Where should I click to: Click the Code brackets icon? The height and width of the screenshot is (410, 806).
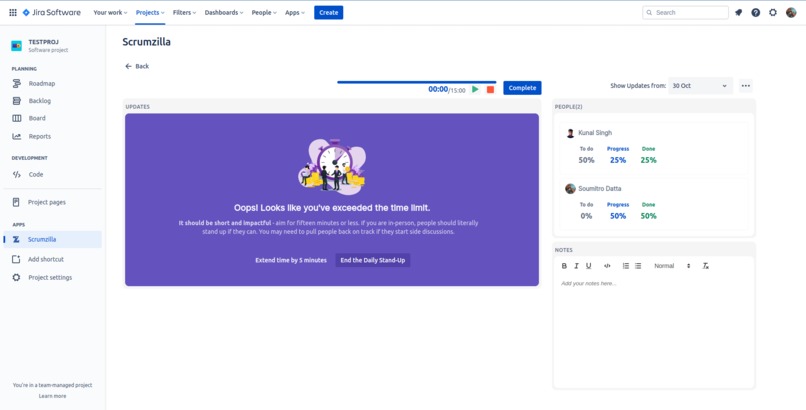click(x=16, y=174)
